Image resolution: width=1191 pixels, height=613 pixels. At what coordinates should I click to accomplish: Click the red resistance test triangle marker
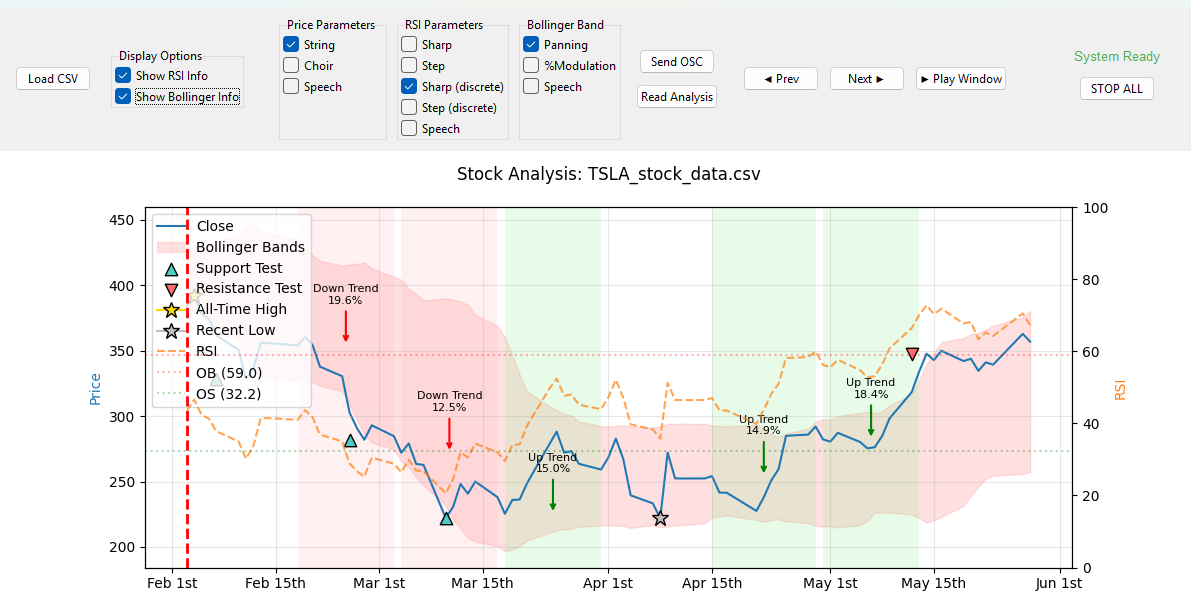(912, 354)
